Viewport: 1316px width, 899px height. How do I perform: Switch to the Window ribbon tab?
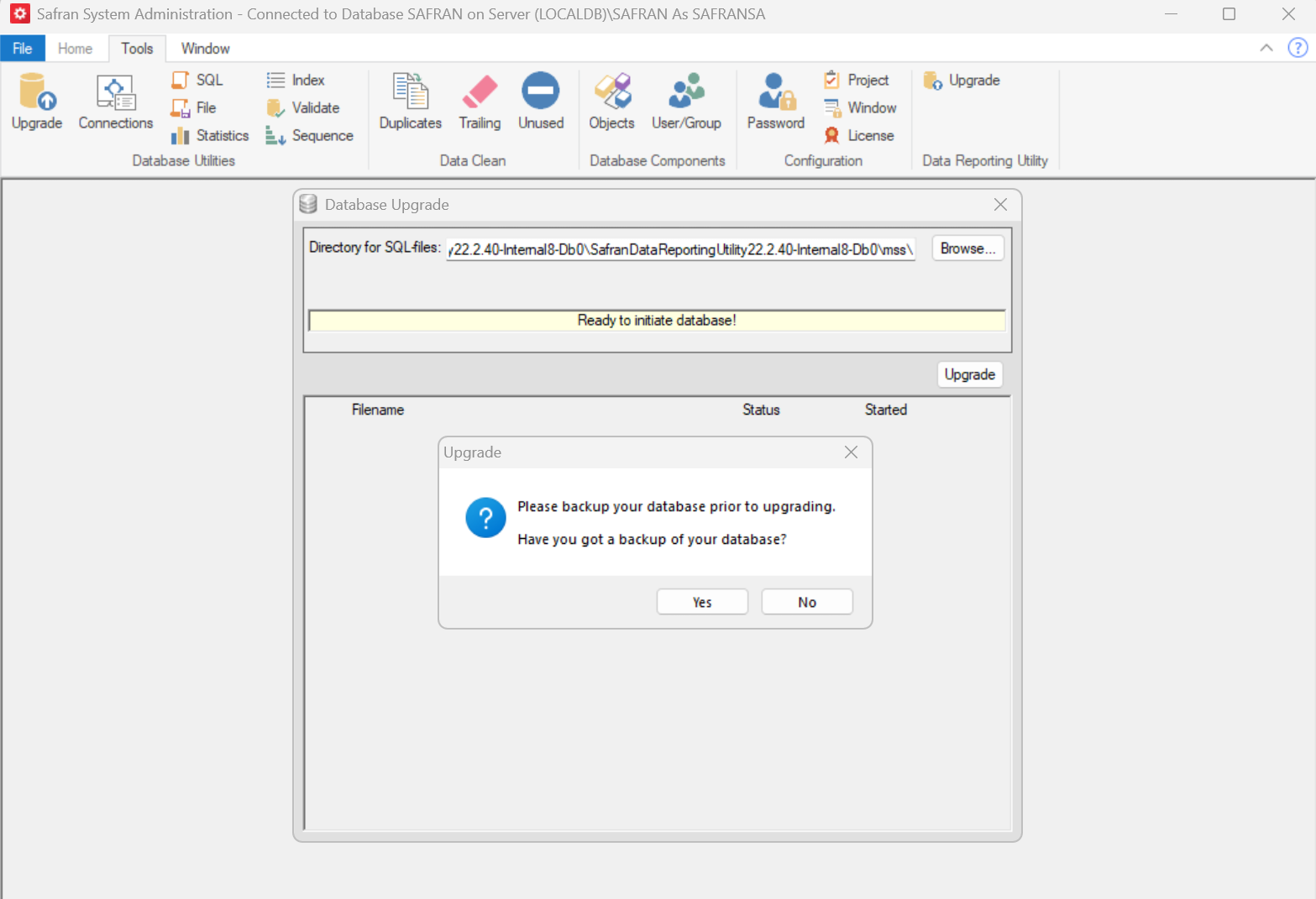205,48
